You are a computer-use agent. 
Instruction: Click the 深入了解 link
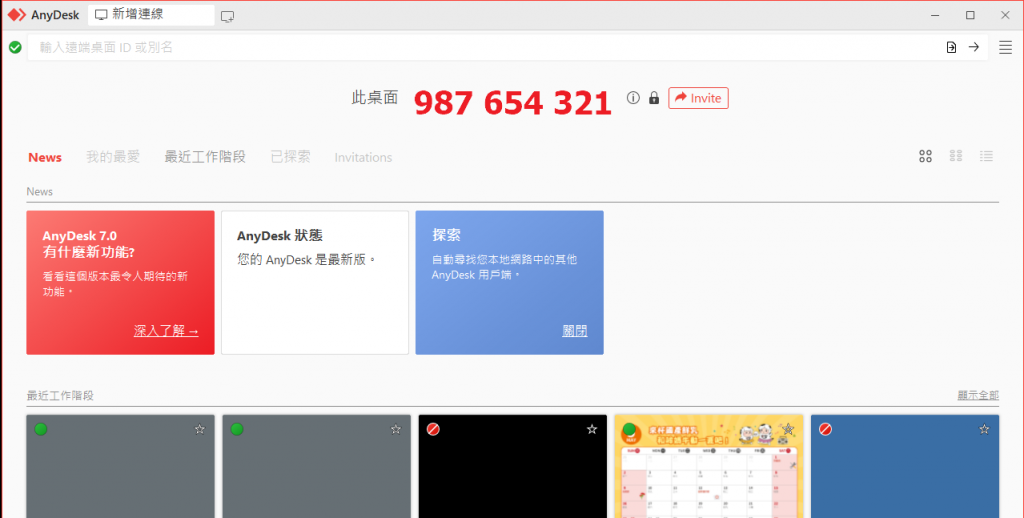[x=166, y=331]
